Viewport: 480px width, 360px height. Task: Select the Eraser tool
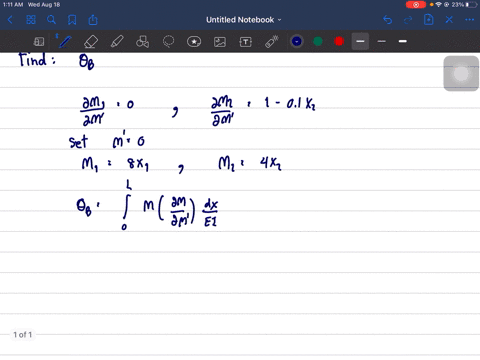[91, 42]
